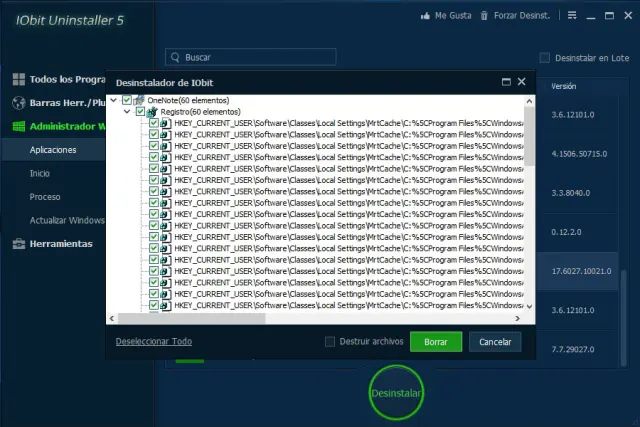Select Actualizar Windows in the sidebar

click(x=67, y=220)
